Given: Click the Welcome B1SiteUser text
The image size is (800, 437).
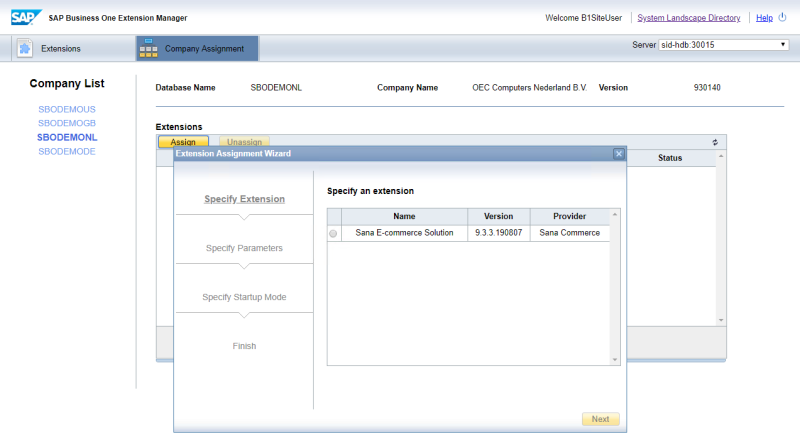Looking at the screenshot, I should pos(584,18).
